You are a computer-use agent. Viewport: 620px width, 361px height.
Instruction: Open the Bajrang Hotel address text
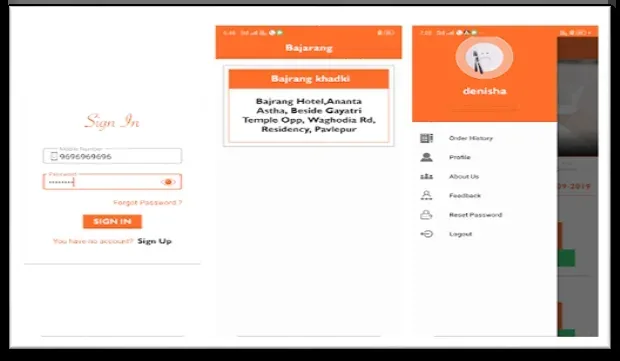(x=309, y=115)
